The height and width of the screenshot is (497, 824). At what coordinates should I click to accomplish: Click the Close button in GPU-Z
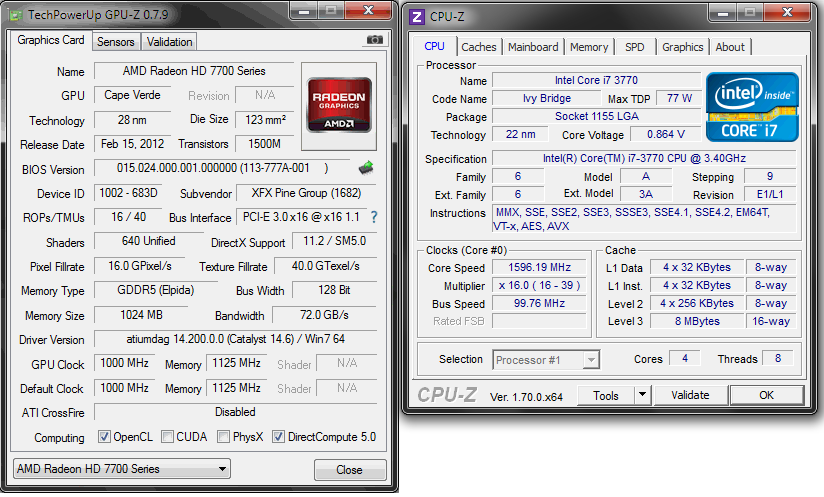pos(349,470)
